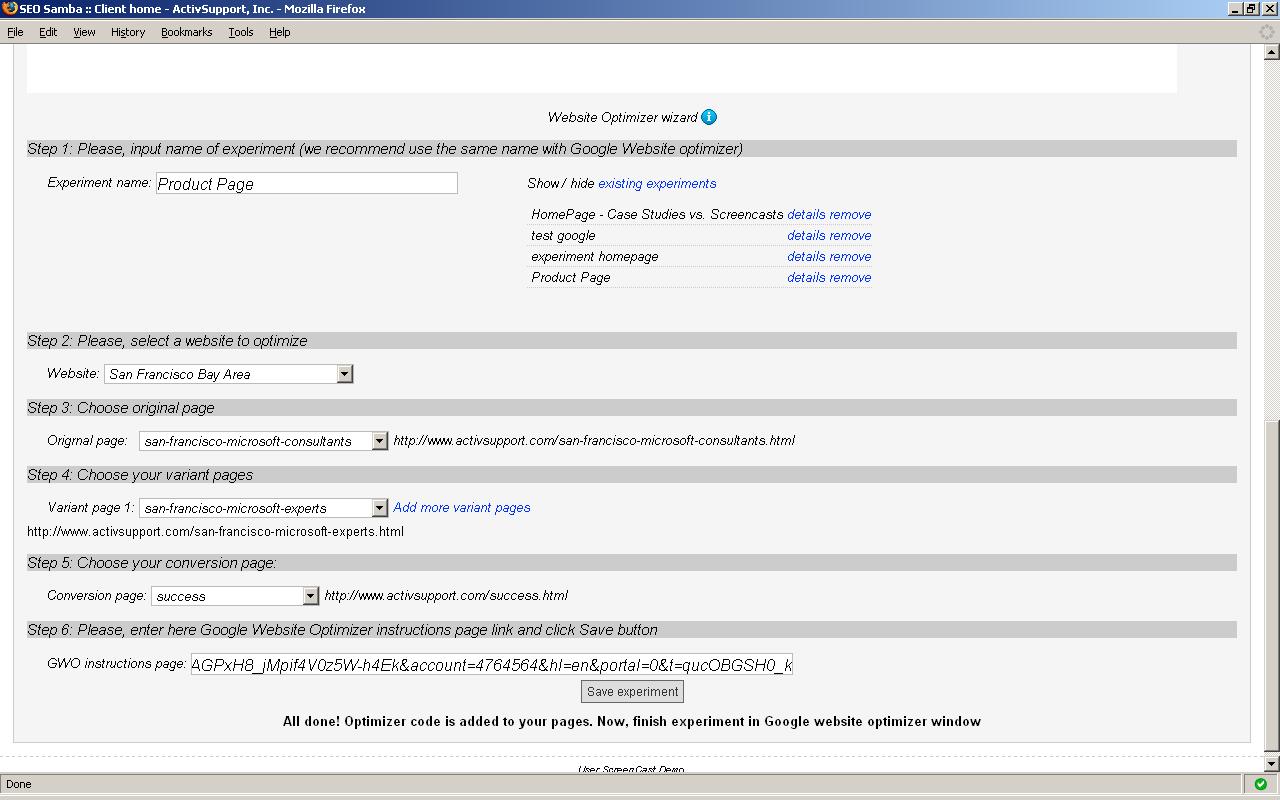This screenshot has height=800, width=1280.
Task: Open the Edit menu
Action: pos(48,32)
